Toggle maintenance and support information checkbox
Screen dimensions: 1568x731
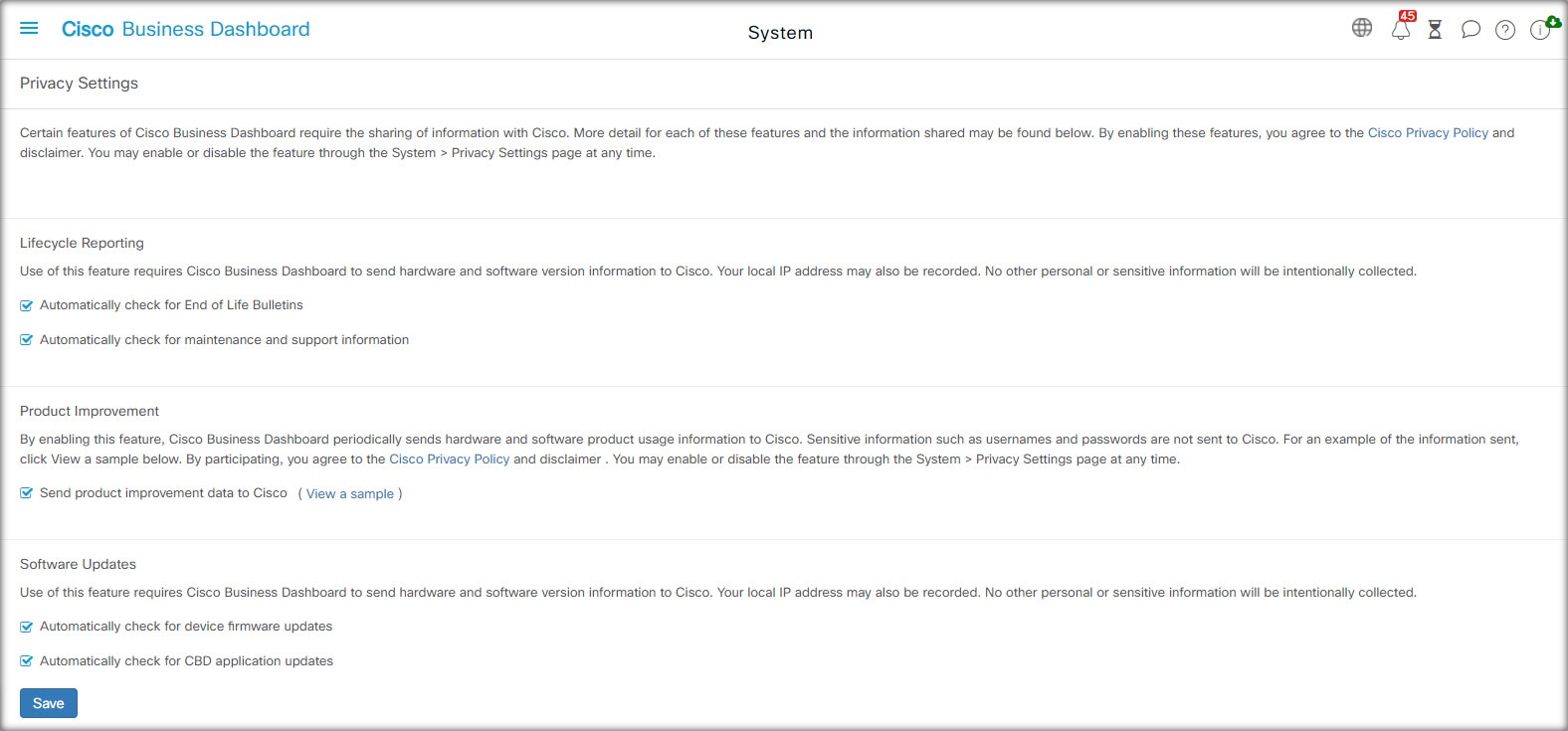tap(27, 340)
